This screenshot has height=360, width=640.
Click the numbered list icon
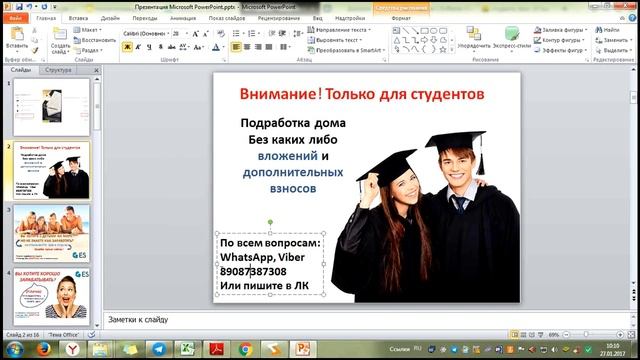coord(251,33)
